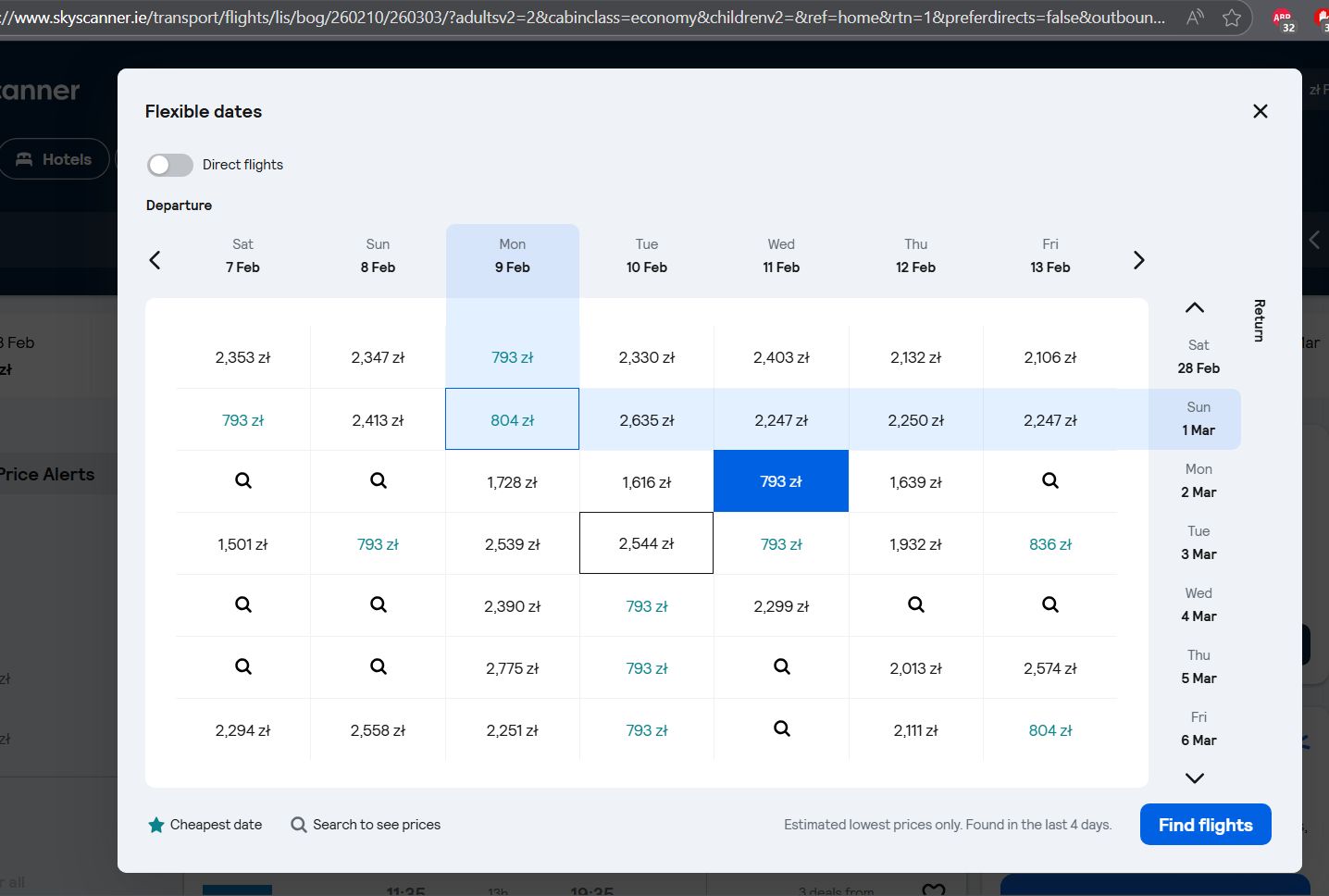Screen dimensions: 1329x896
Task: Select the 2,106 zł fare cell
Action: (x=1050, y=357)
